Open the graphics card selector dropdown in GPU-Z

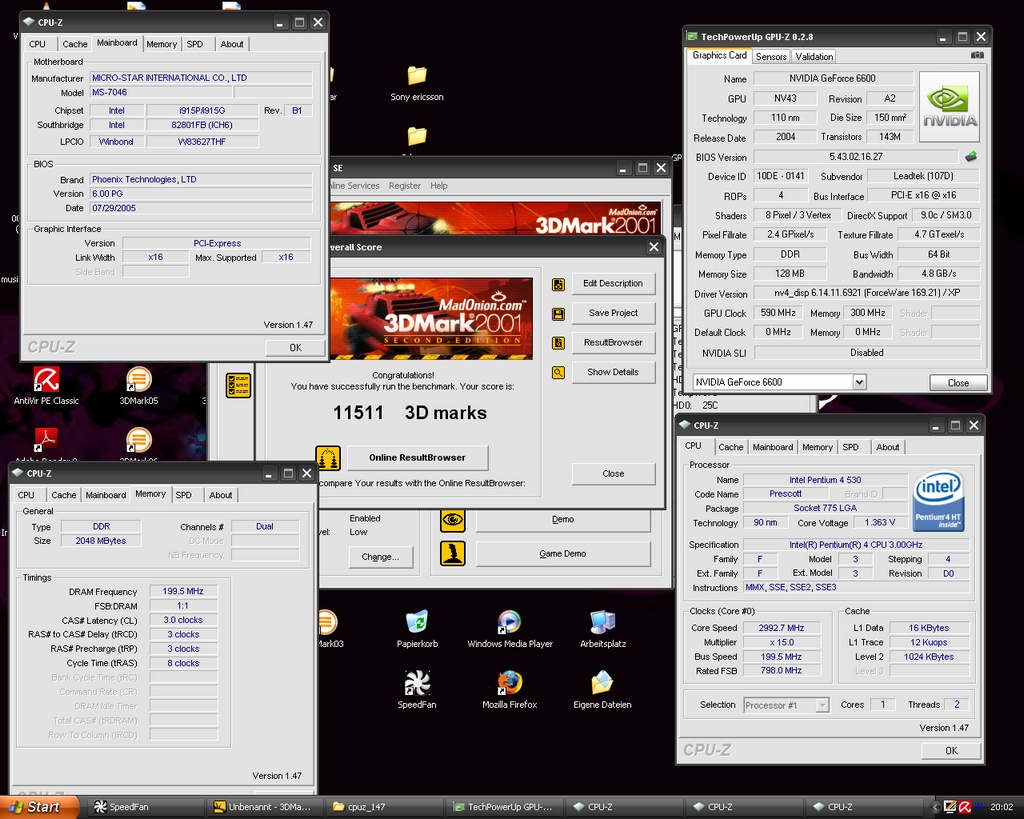tap(859, 382)
